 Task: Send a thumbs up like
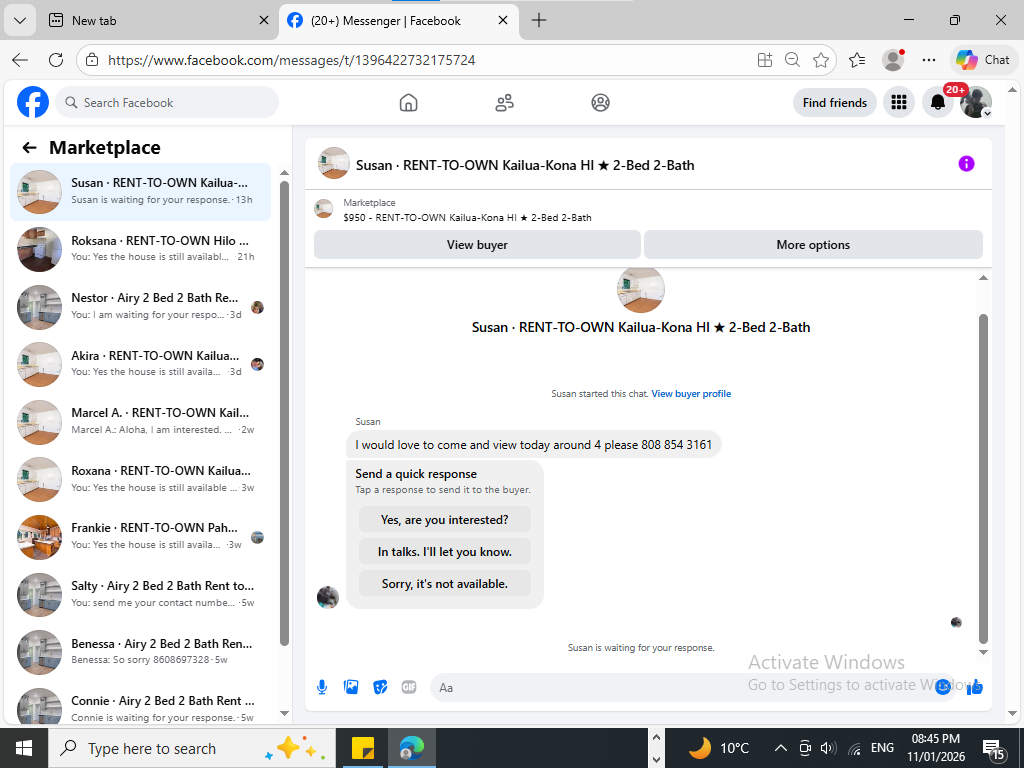(975, 687)
